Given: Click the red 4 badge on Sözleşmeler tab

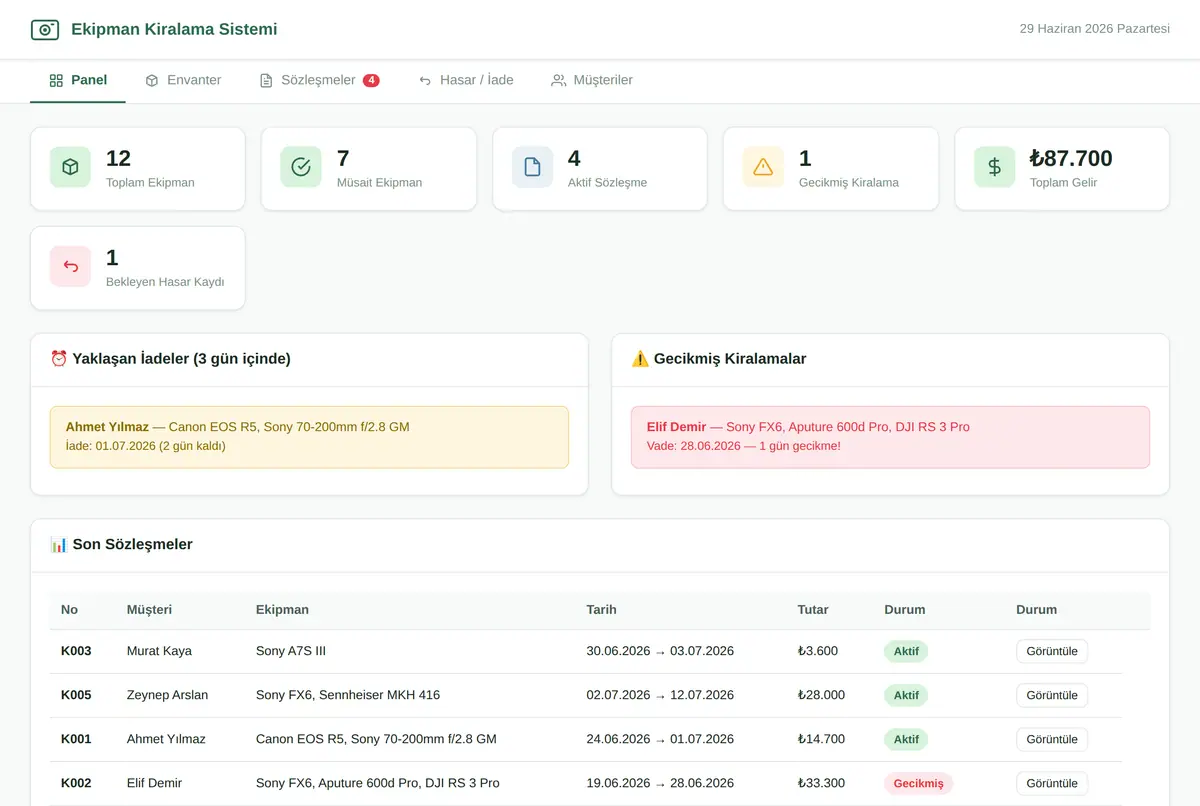Looking at the screenshot, I should [371, 80].
